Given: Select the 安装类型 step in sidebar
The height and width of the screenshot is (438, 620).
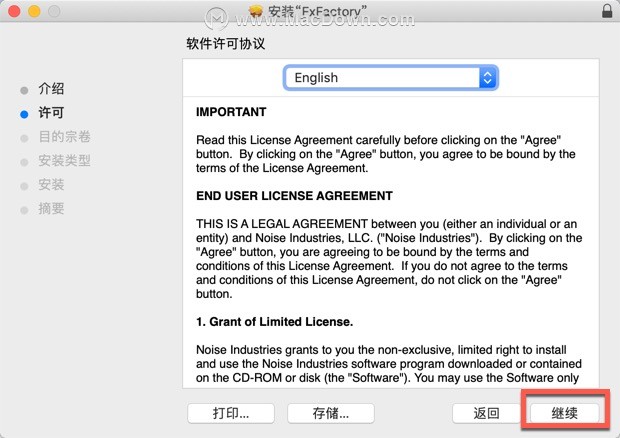Looking at the screenshot, I should (x=64, y=160).
